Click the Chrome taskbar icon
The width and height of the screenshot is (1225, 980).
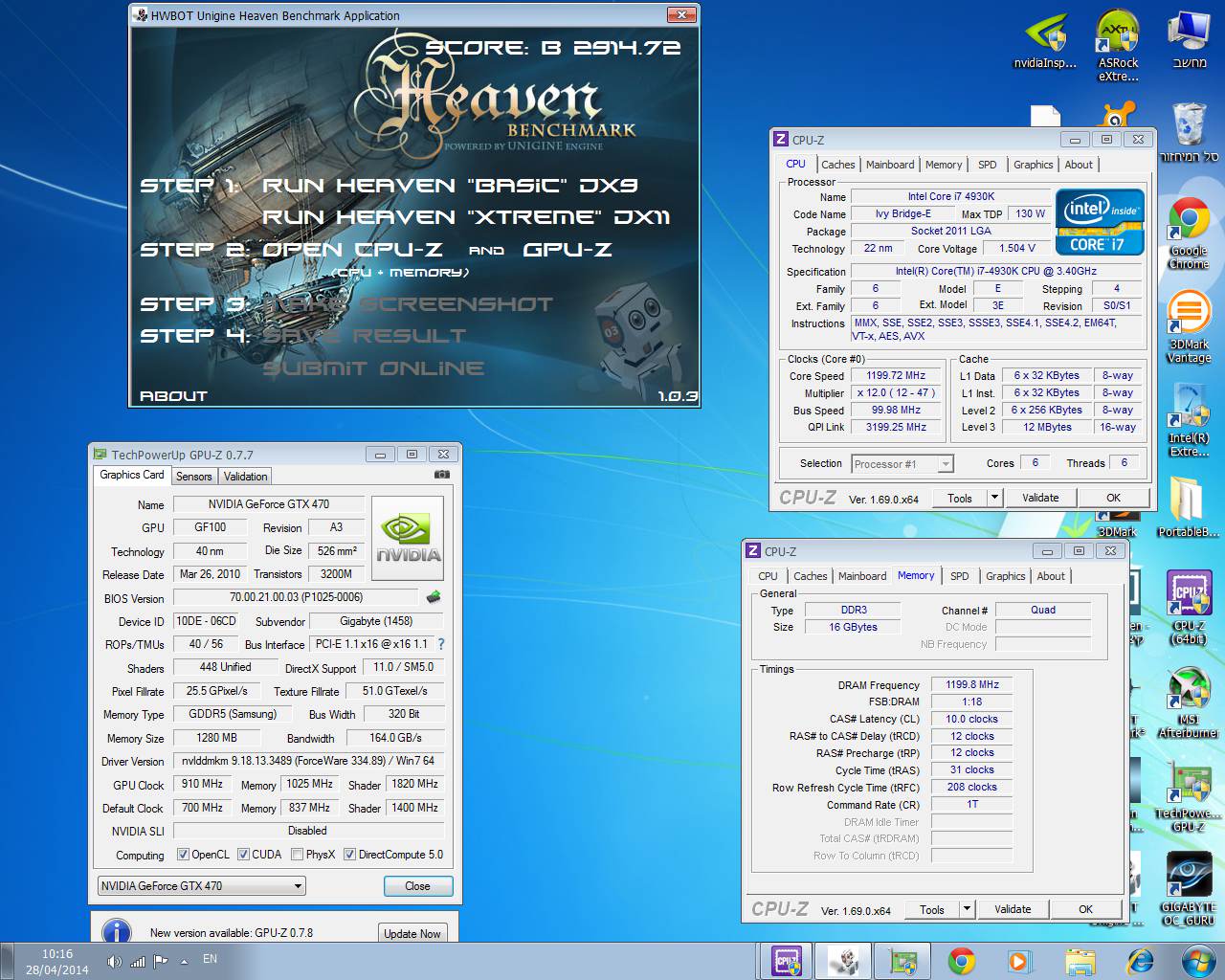(962, 961)
